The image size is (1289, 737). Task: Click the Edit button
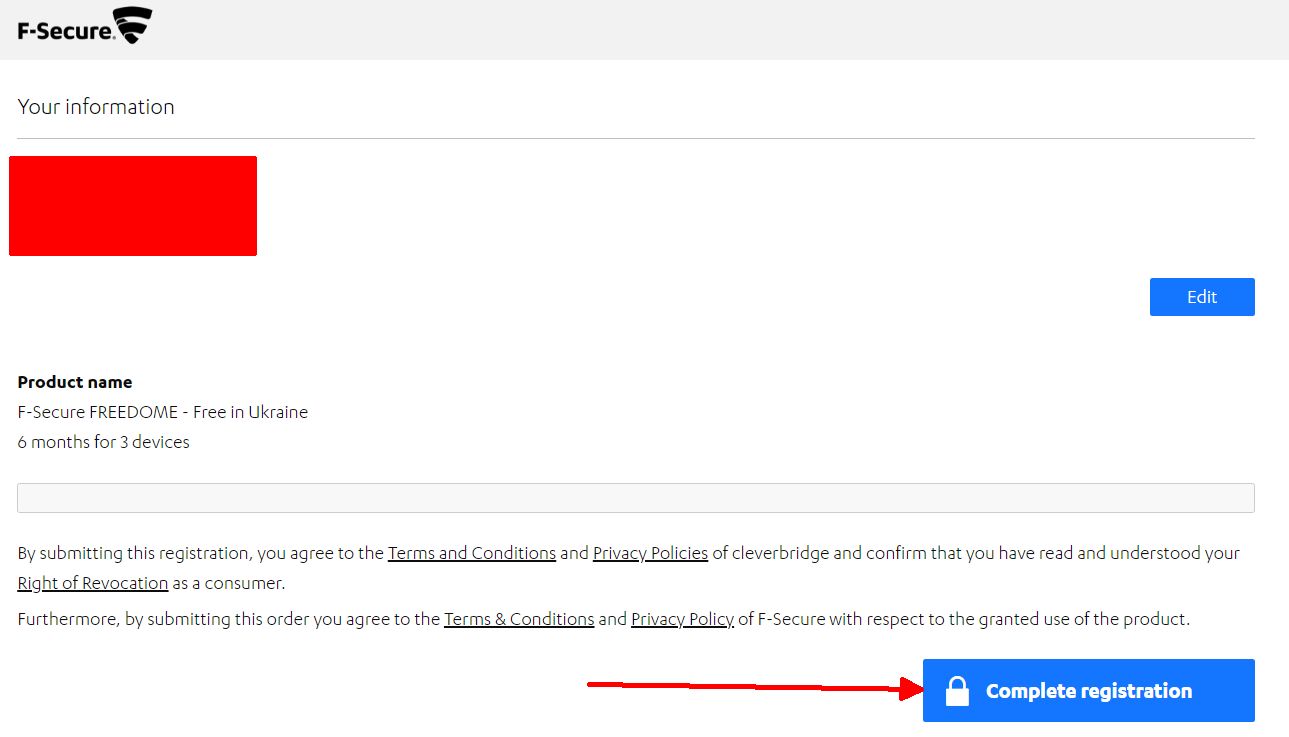1202,297
